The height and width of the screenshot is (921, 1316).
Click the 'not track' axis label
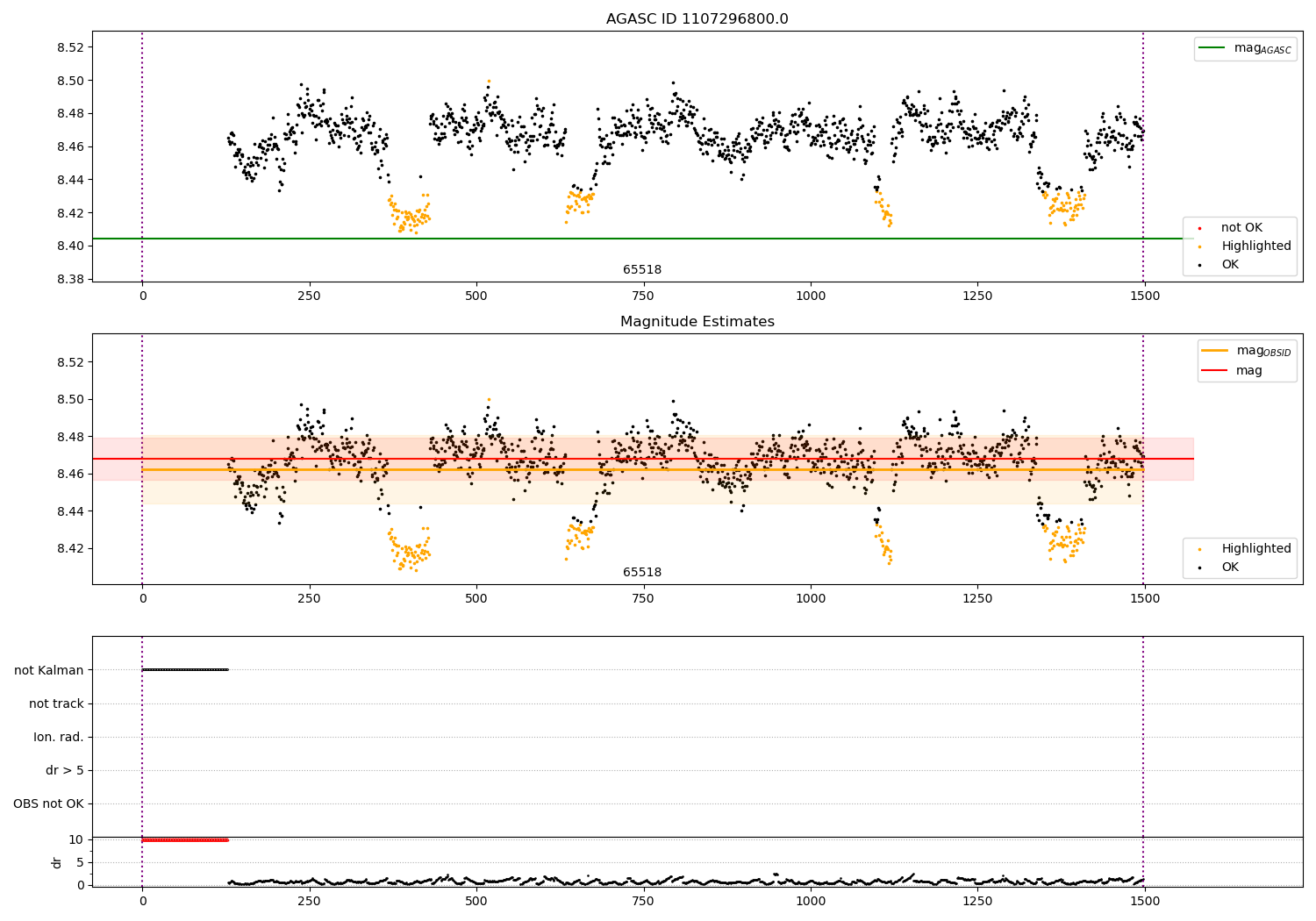click(56, 703)
